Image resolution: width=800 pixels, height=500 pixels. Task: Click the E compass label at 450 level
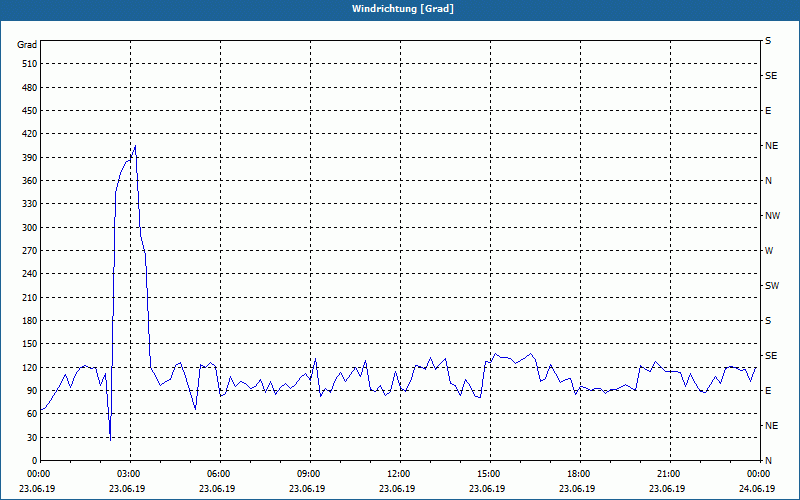[x=768, y=111]
